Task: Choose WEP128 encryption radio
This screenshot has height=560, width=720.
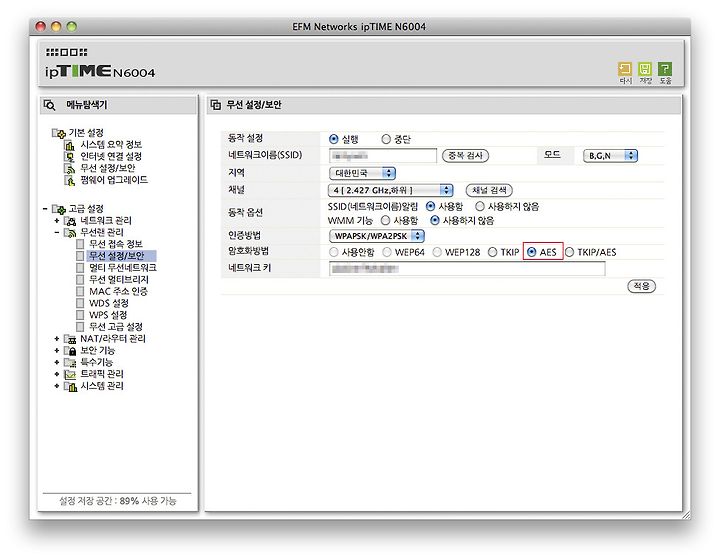Action: 437,252
